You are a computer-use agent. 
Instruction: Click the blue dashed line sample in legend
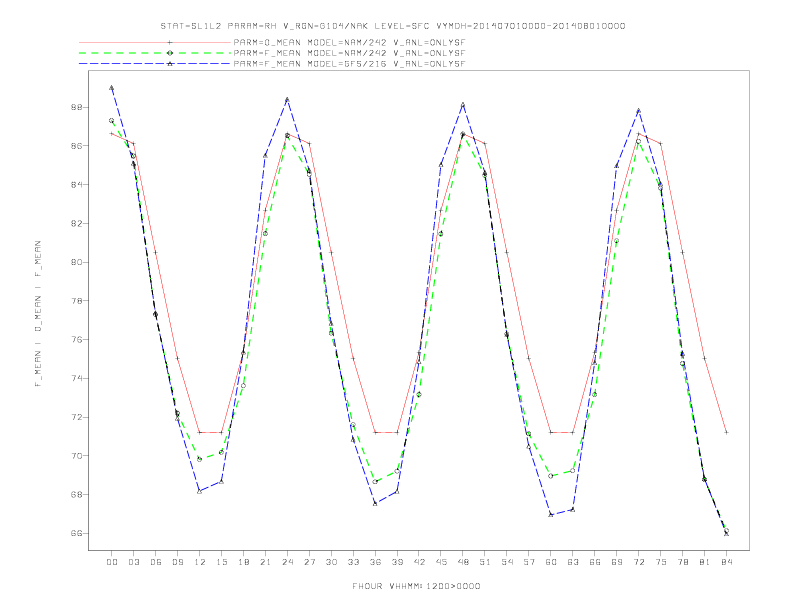click(x=155, y=64)
